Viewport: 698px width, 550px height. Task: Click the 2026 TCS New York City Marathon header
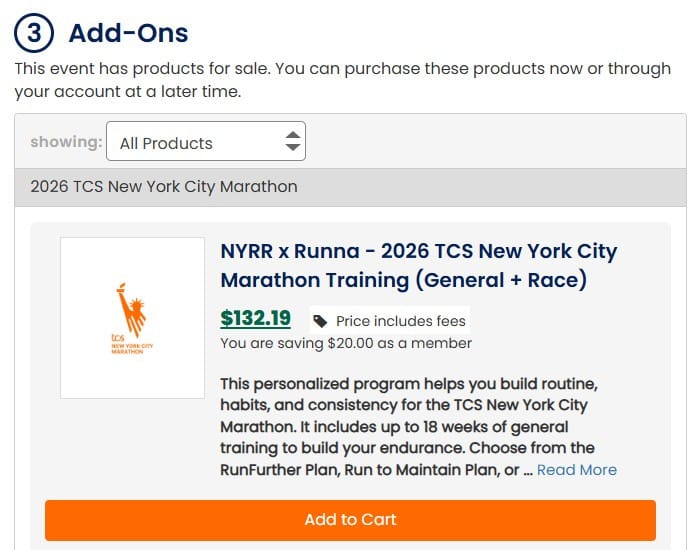click(x=163, y=186)
